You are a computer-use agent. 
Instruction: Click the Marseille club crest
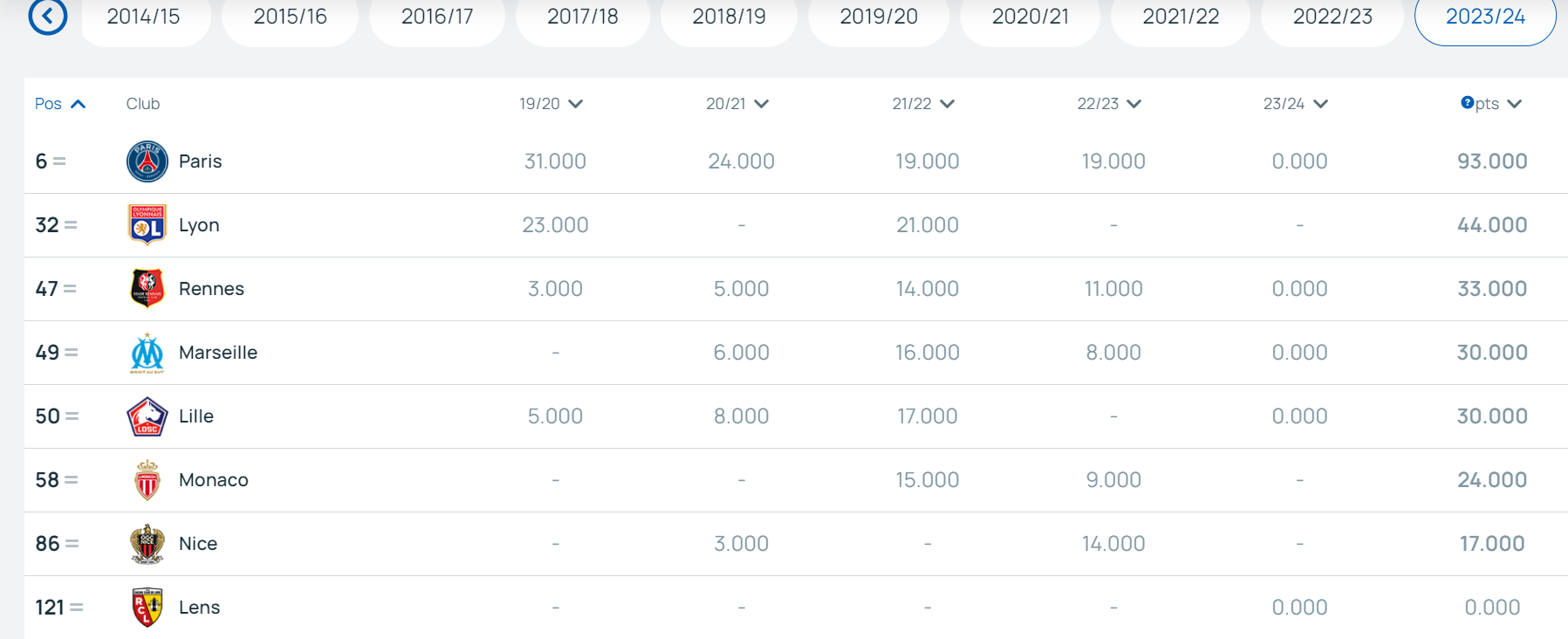(147, 353)
